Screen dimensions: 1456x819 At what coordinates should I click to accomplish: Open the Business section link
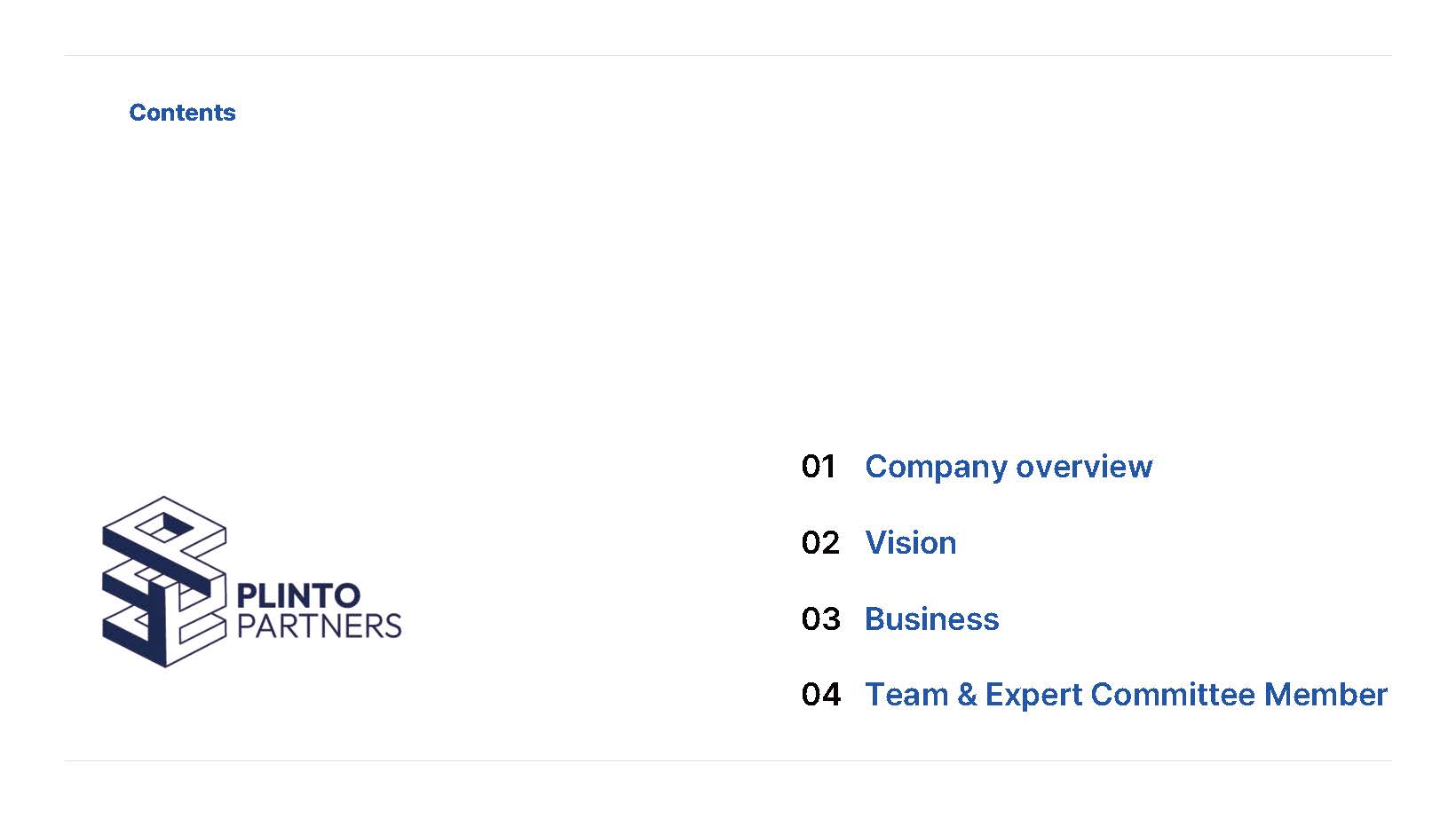[x=932, y=618]
